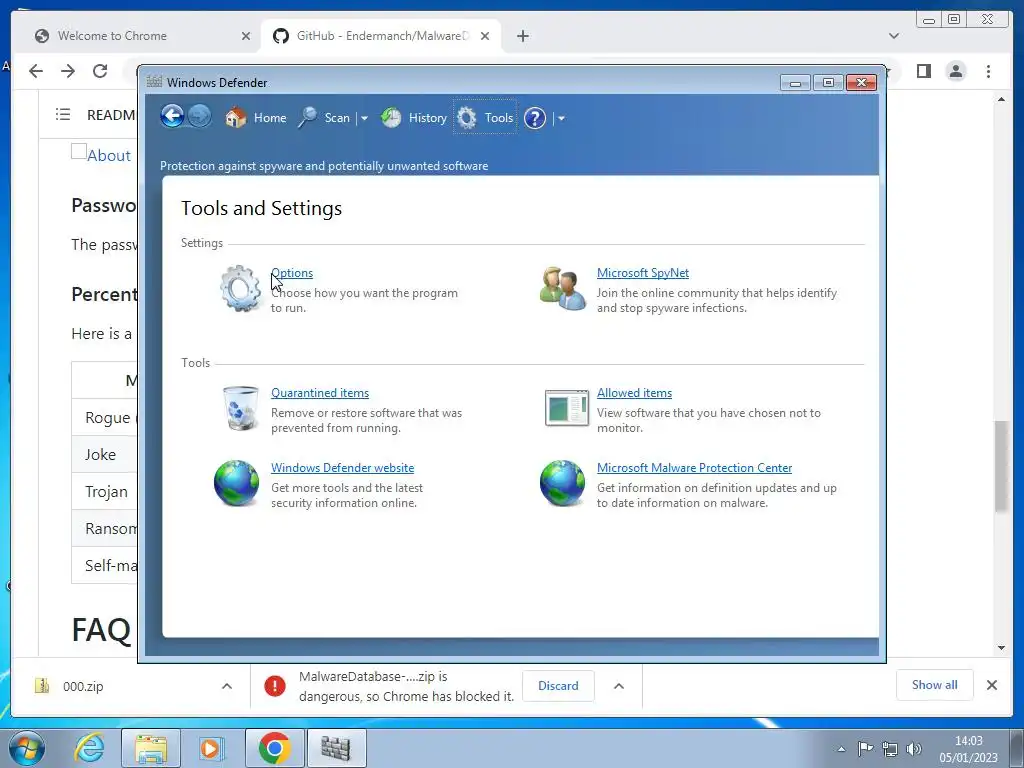The image size is (1024, 768).
Task: Go back in Windows Defender
Action: pos(172,117)
